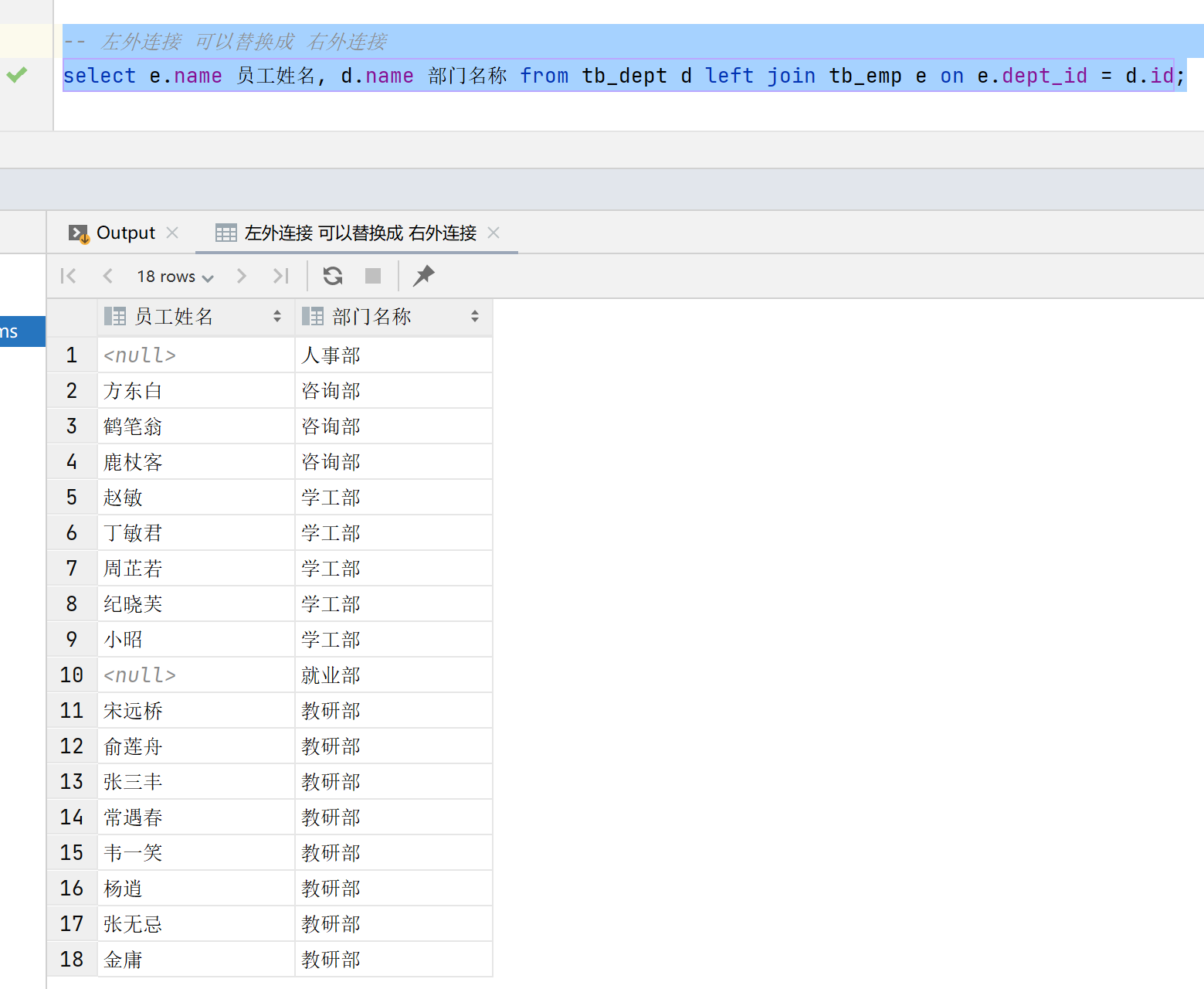Select the 张无忌 cell
The image size is (1204, 989).
[196, 924]
